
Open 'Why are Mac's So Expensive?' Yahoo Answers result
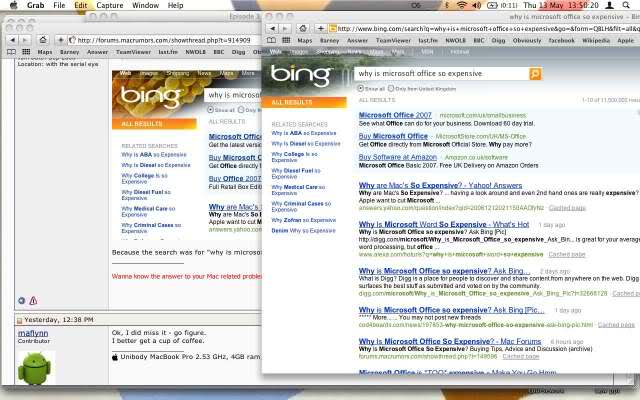[440, 185]
